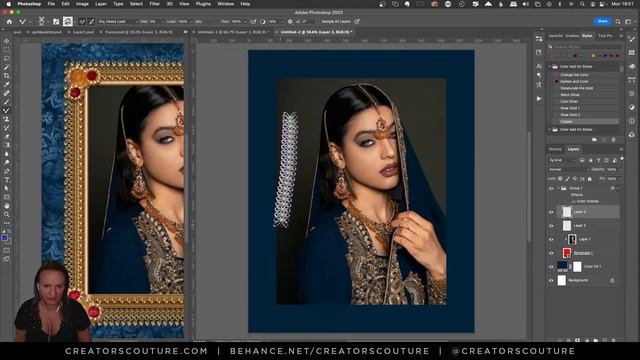Image resolution: width=640 pixels, height=360 pixels.
Task: Create a new layer
Action: (x=604, y=340)
